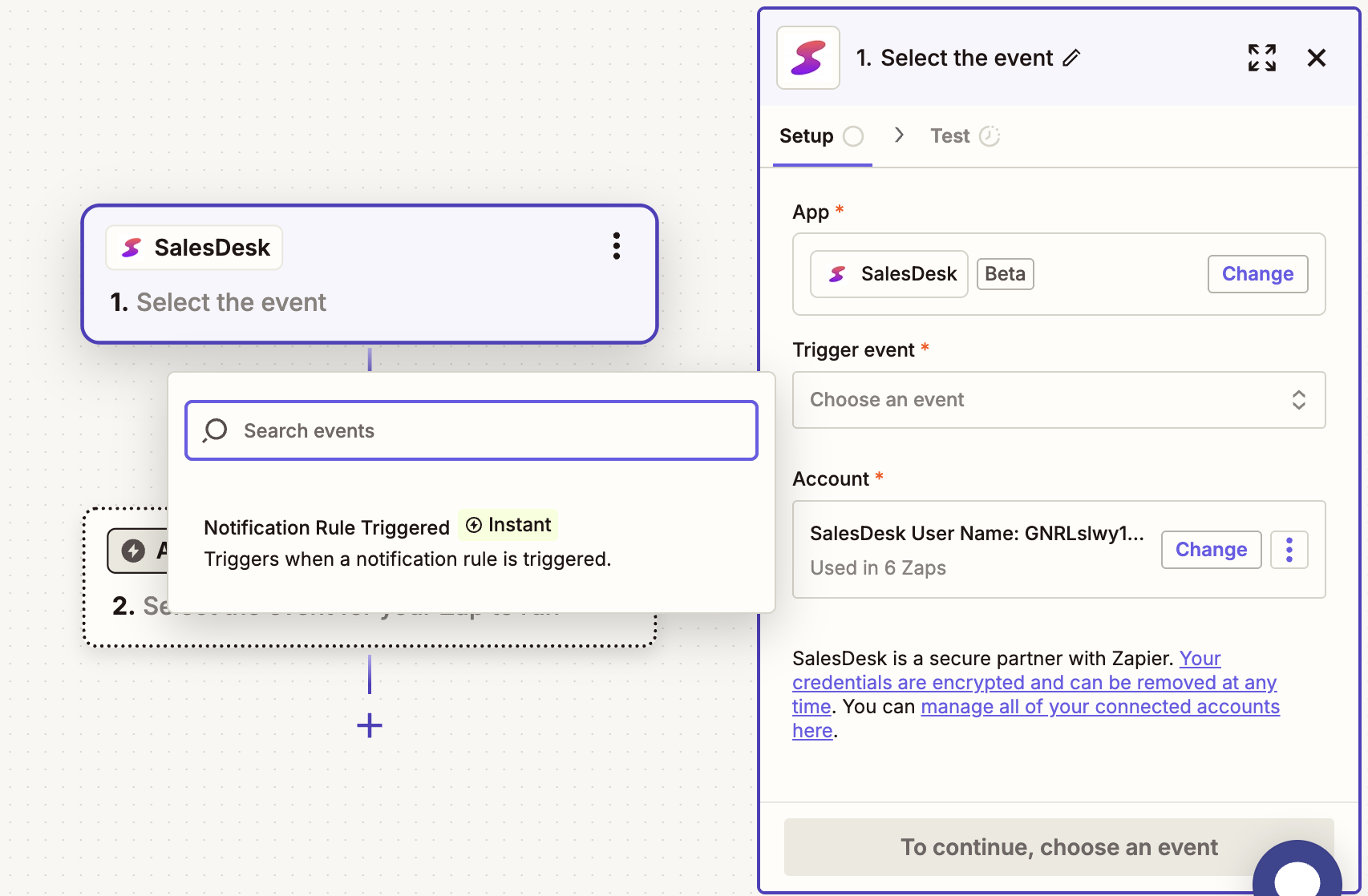Switch to the Test tab

coord(950,136)
